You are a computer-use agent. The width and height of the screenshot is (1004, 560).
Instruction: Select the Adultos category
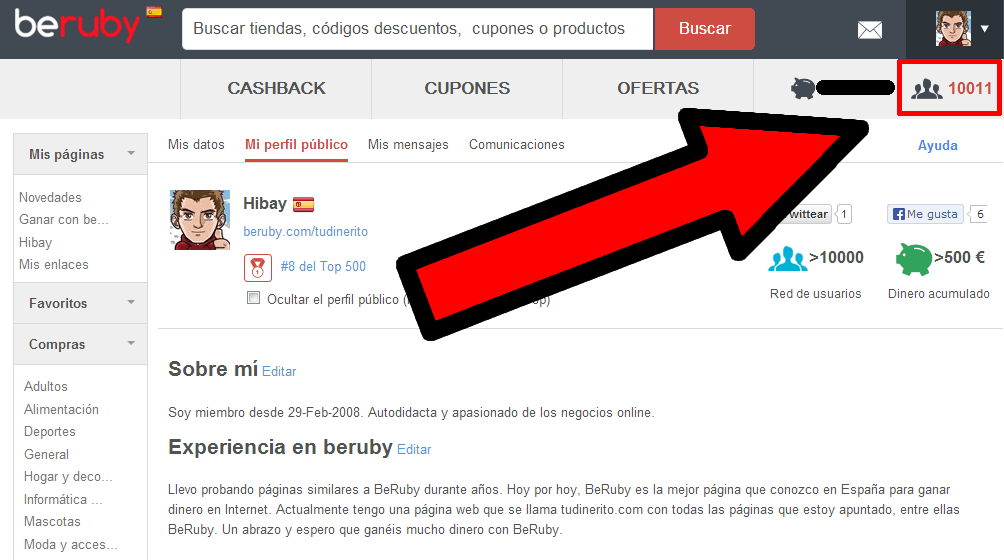click(45, 387)
